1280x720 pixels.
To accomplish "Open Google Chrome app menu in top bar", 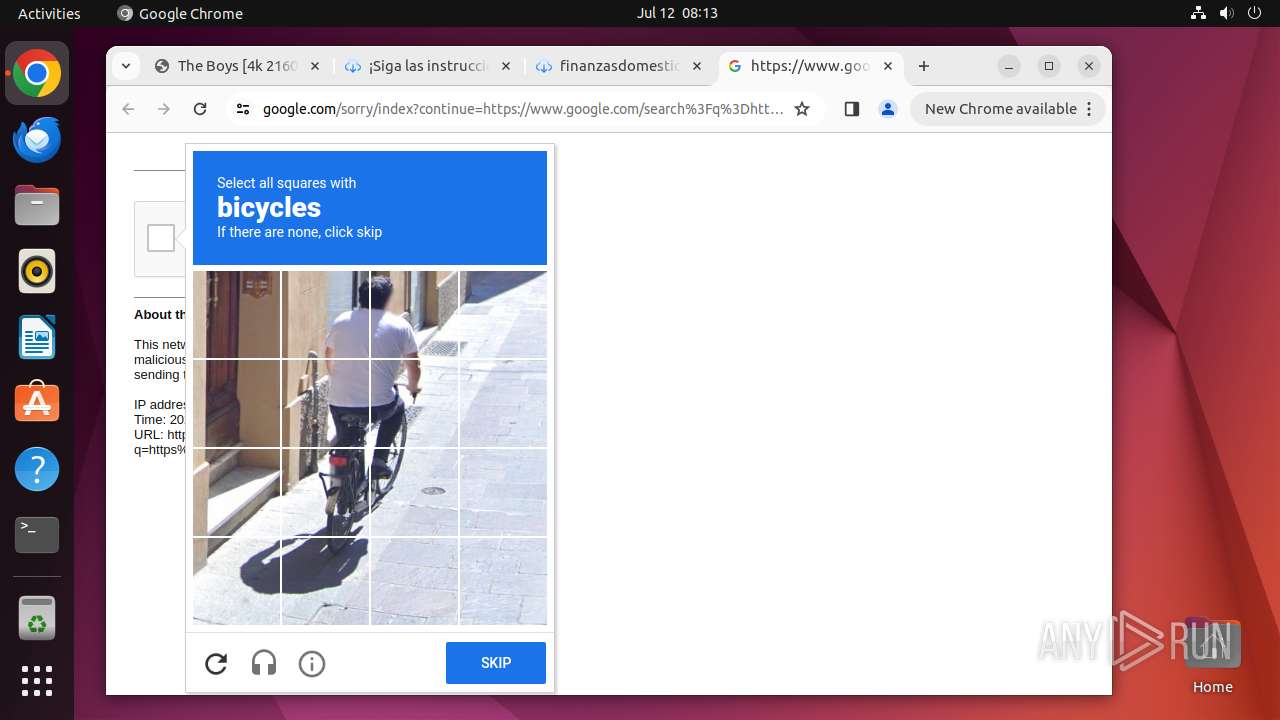I will pos(180,13).
